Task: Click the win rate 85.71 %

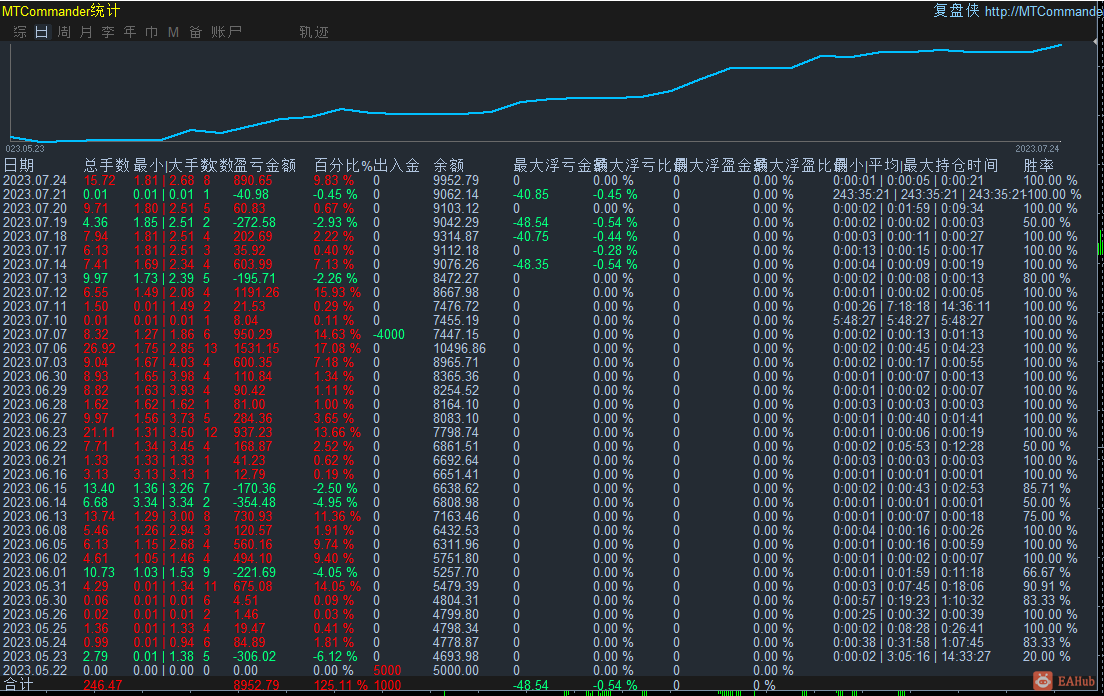Action: [1046, 488]
